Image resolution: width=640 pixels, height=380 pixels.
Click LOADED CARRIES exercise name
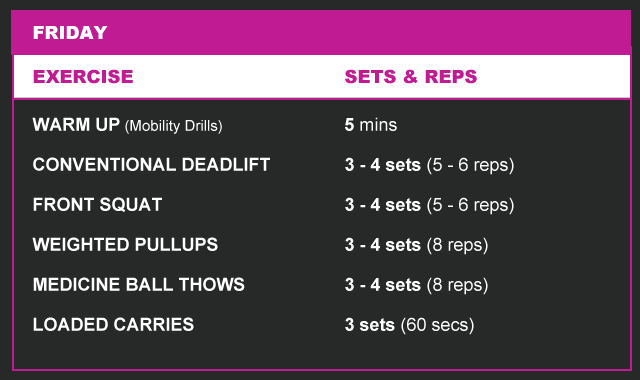(x=113, y=325)
